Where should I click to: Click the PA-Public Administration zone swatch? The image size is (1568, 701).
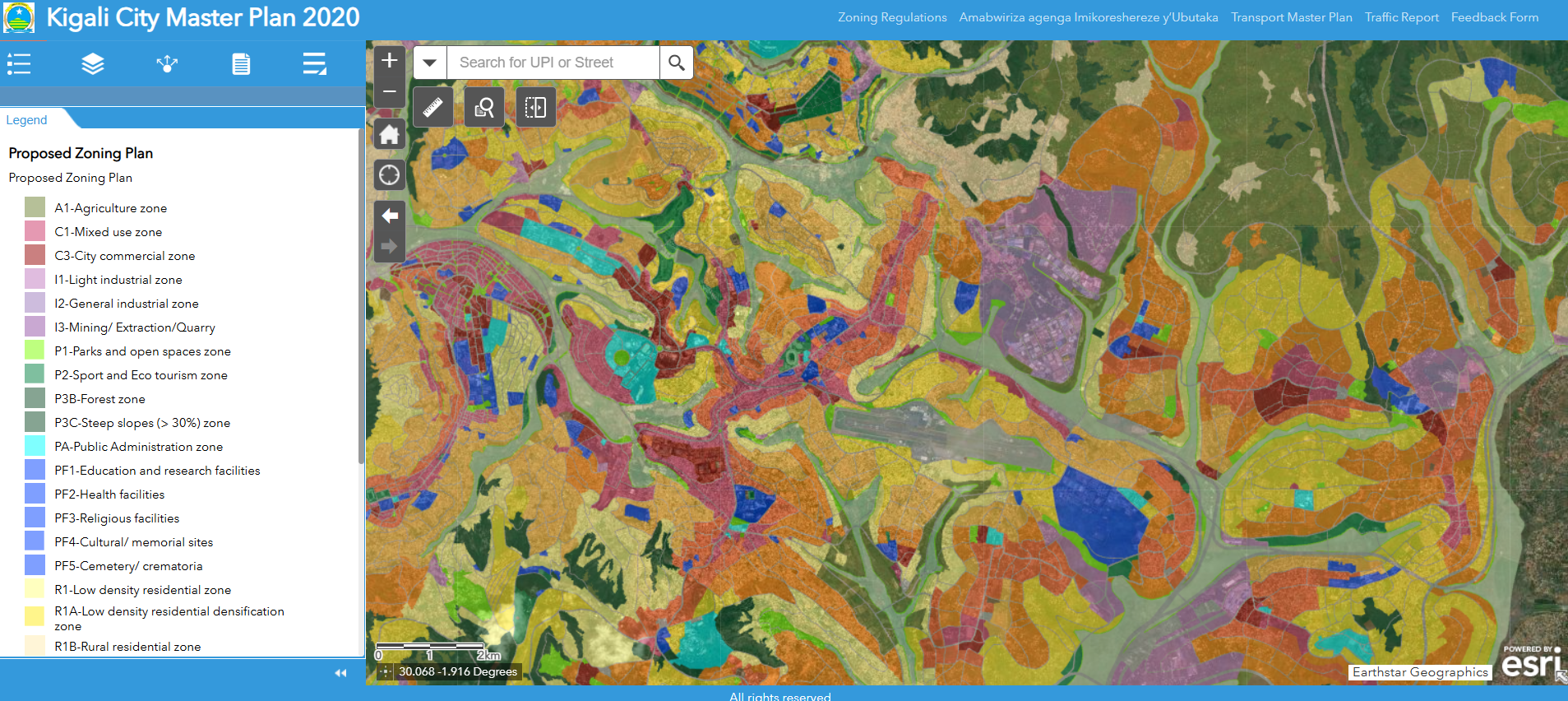tap(35, 445)
